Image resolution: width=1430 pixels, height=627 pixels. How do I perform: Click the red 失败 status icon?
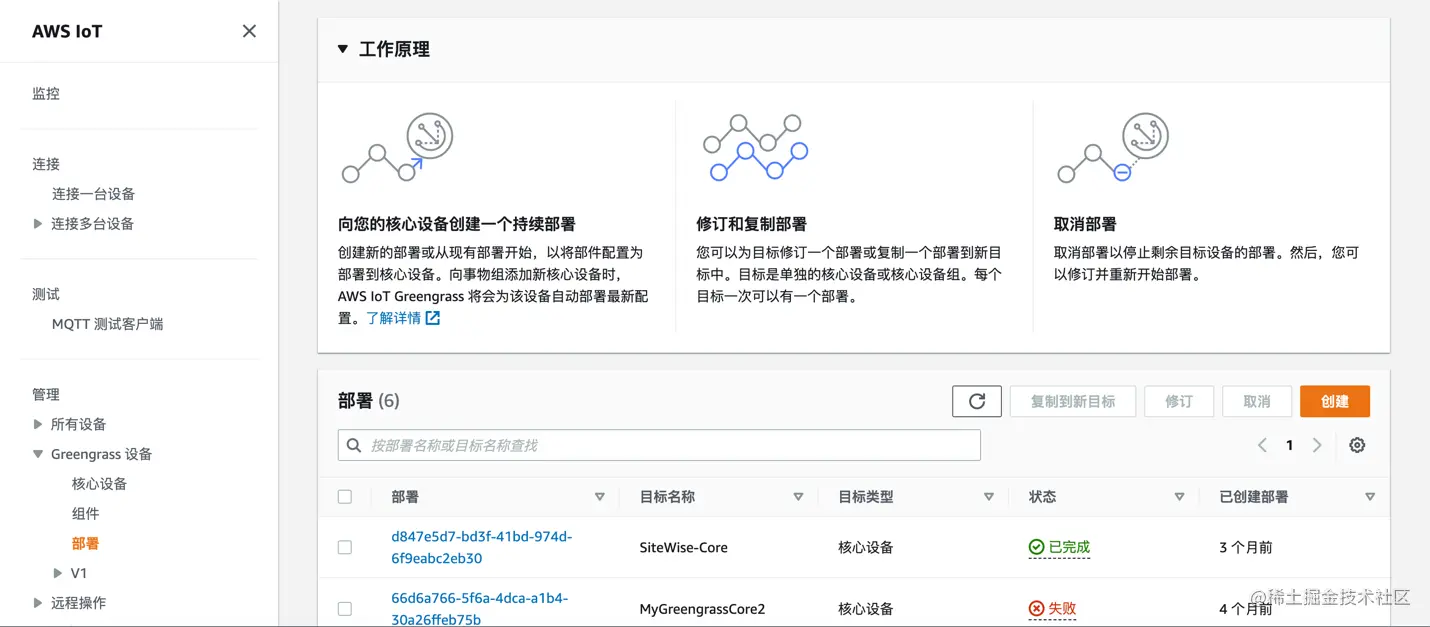tap(1036, 608)
